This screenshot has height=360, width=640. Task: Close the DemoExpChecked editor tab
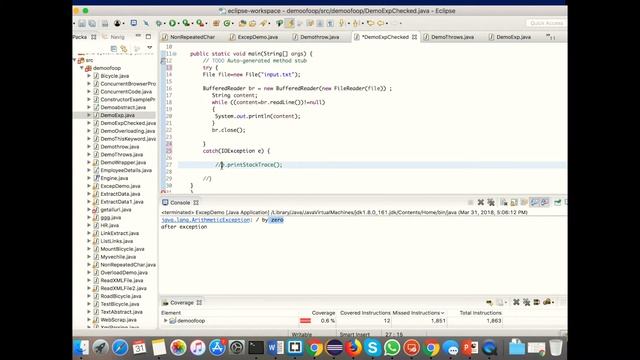(414, 37)
